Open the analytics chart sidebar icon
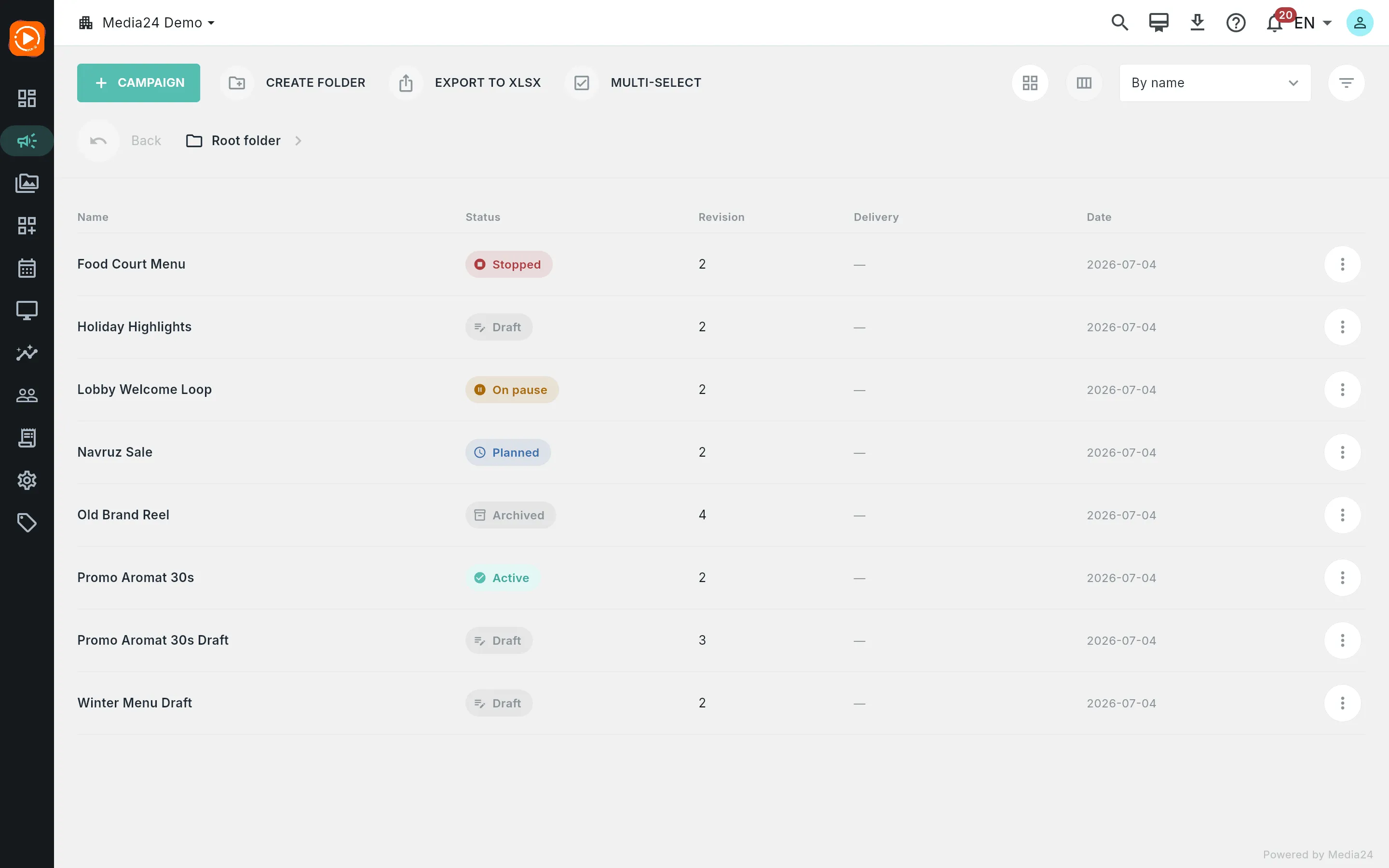 coord(27,353)
